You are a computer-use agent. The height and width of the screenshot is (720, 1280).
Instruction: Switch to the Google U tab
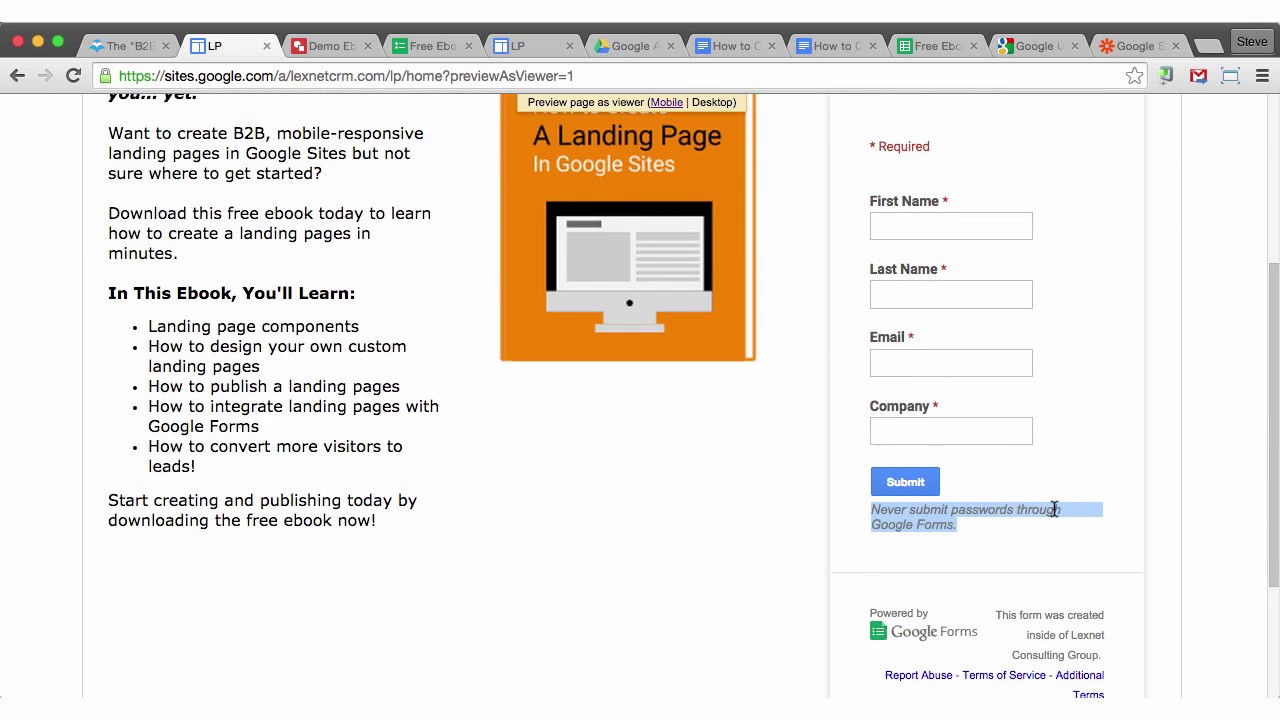coord(1037,46)
